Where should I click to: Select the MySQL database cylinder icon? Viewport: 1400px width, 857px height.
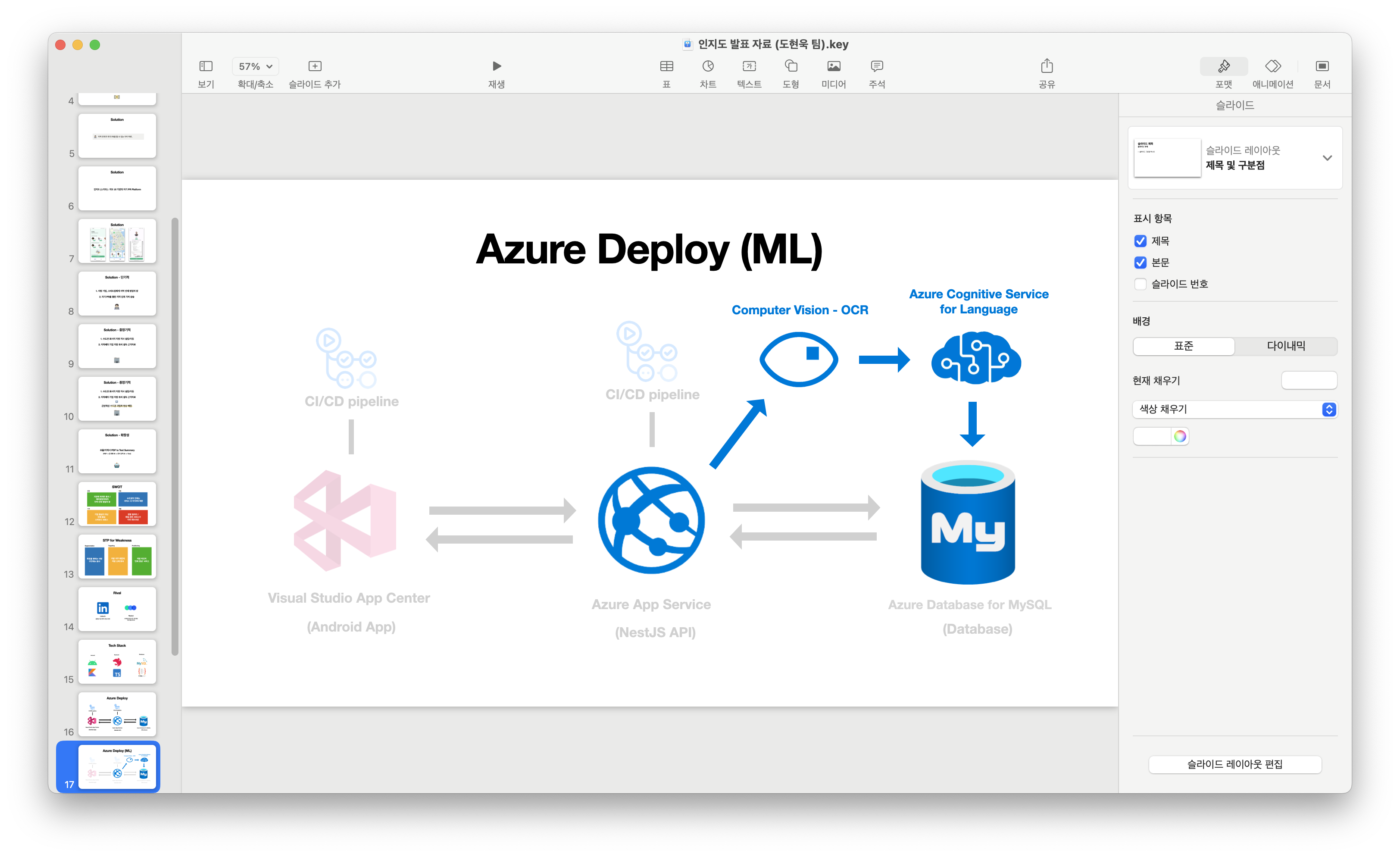968,522
